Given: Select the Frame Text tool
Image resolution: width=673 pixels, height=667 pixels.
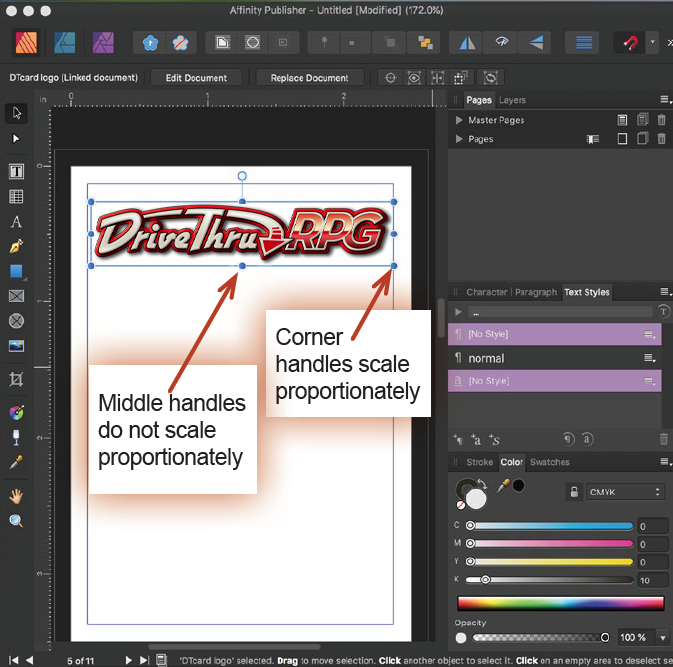Looking at the screenshot, I should (16, 171).
